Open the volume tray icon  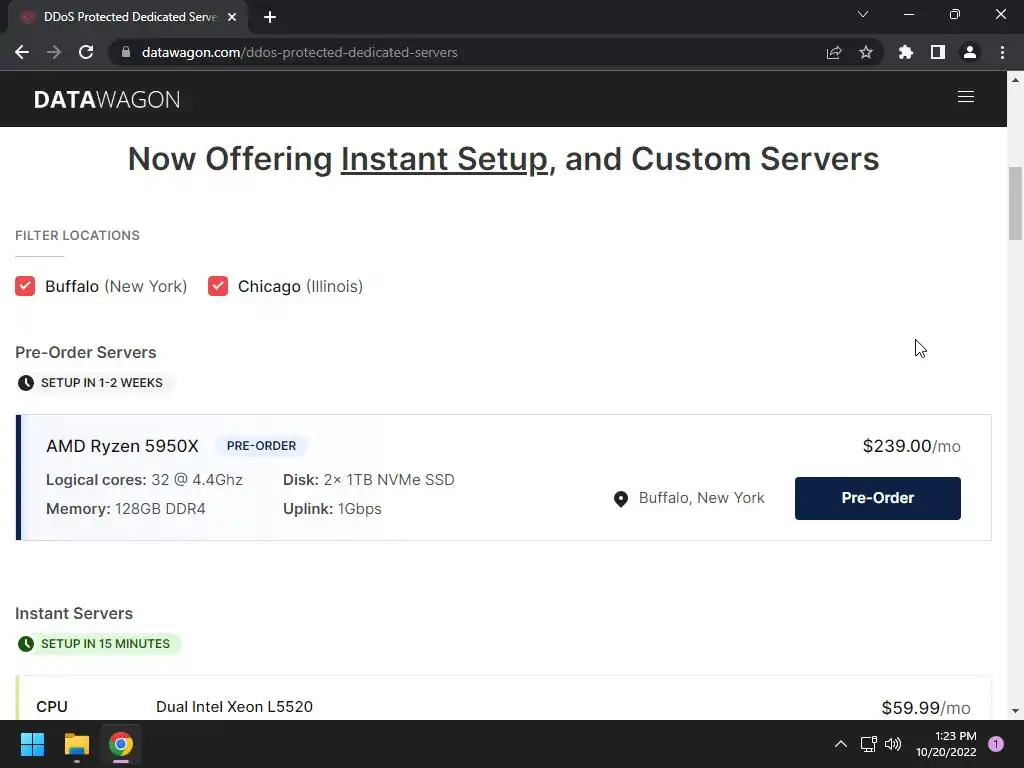pyautogui.click(x=893, y=744)
